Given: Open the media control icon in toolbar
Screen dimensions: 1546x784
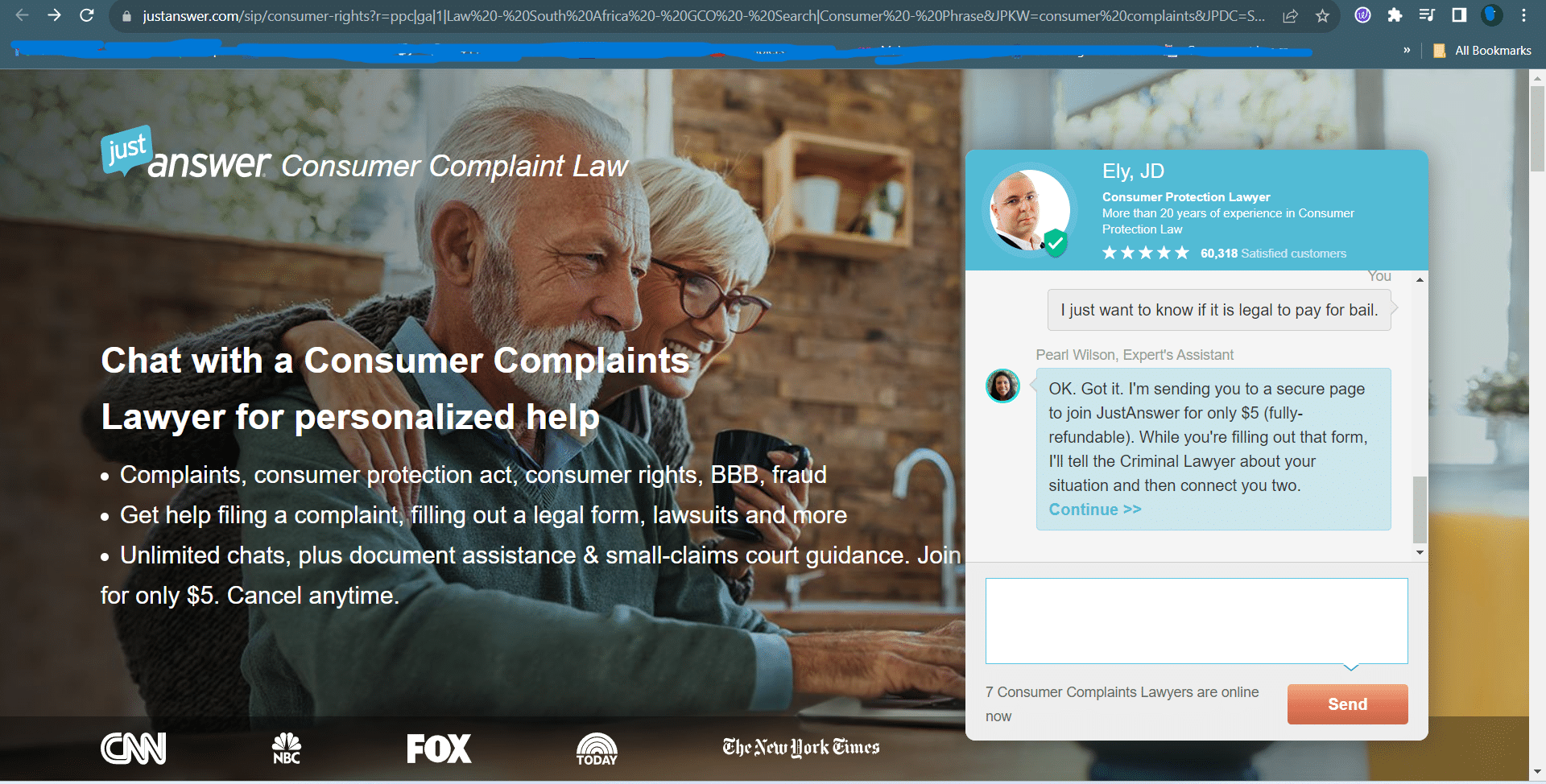Looking at the screenshot, I should [x=1427, y=15].
